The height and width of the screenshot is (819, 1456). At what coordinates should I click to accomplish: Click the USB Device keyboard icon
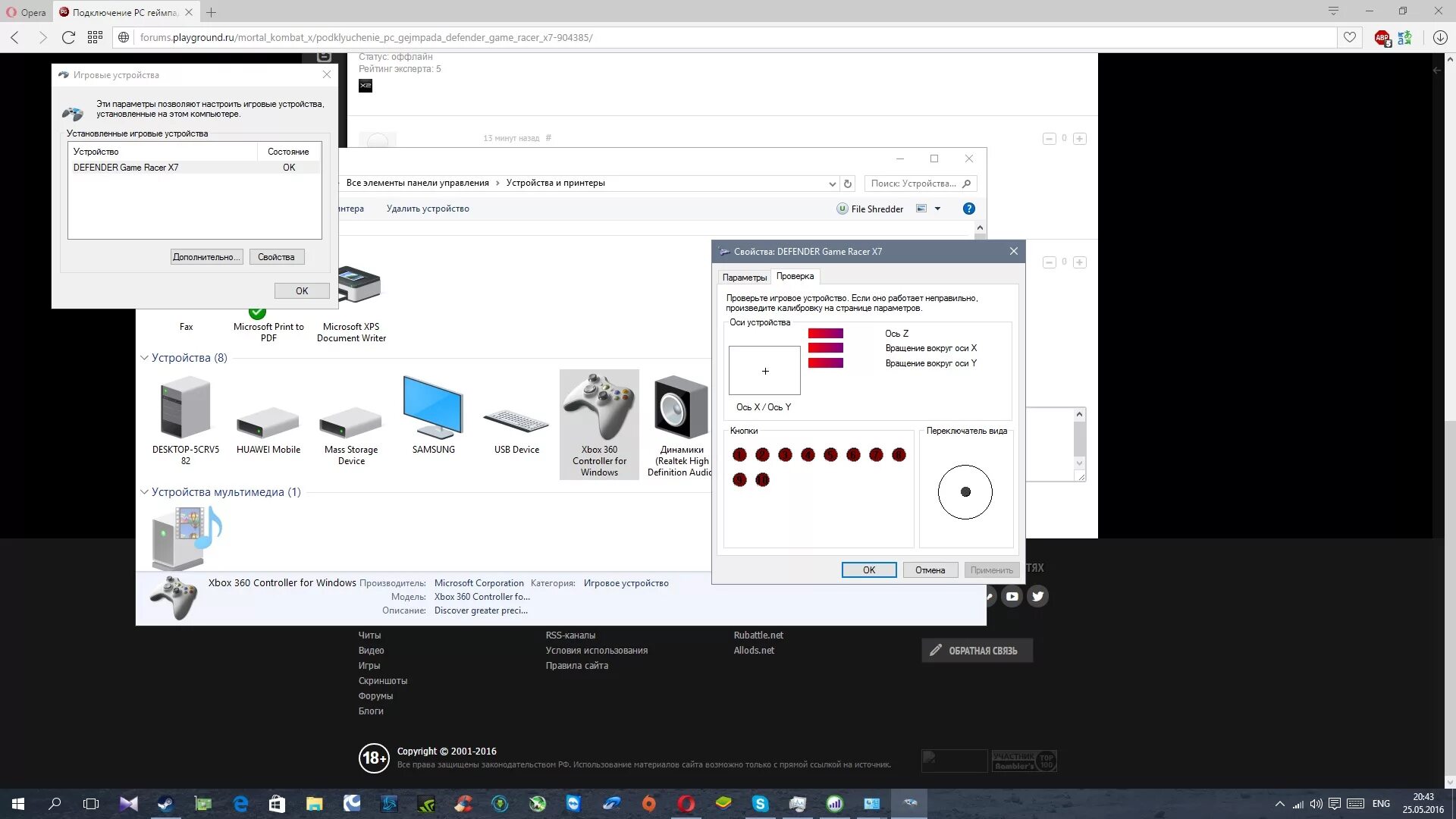coord(516,422)
